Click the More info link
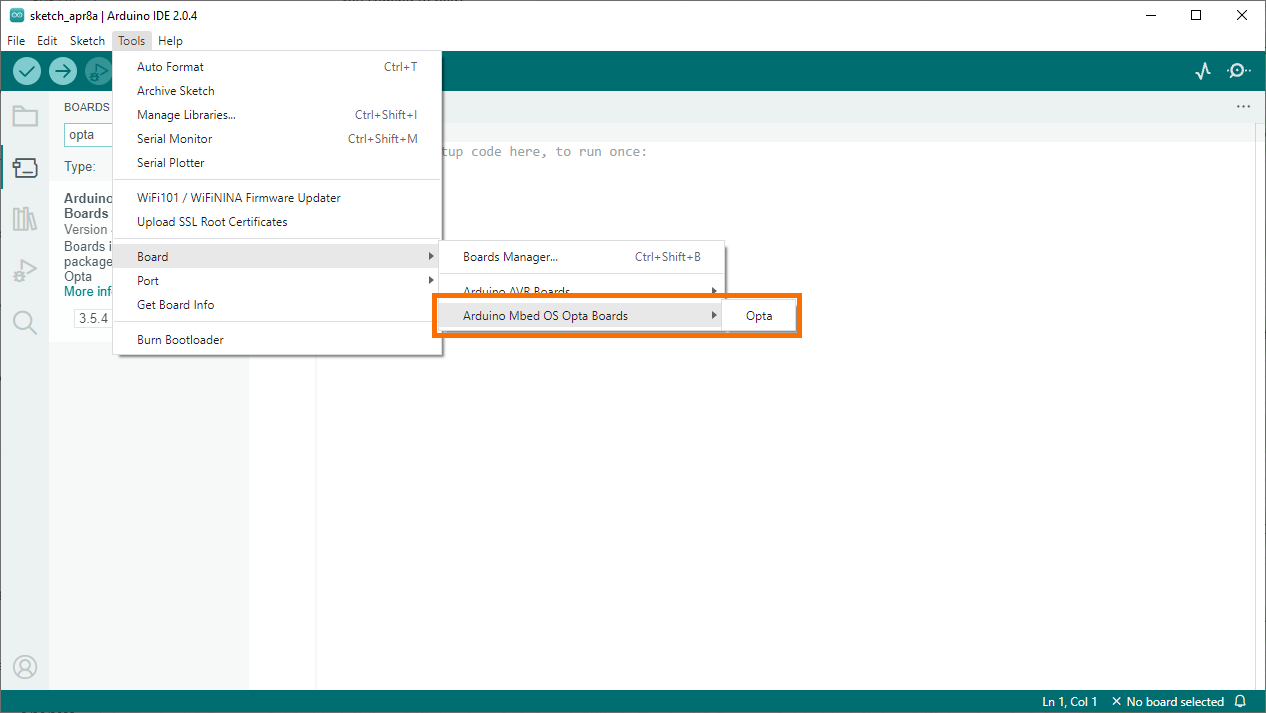The height and width of the screenshot is (713, 1266). (x=86, y=291)
